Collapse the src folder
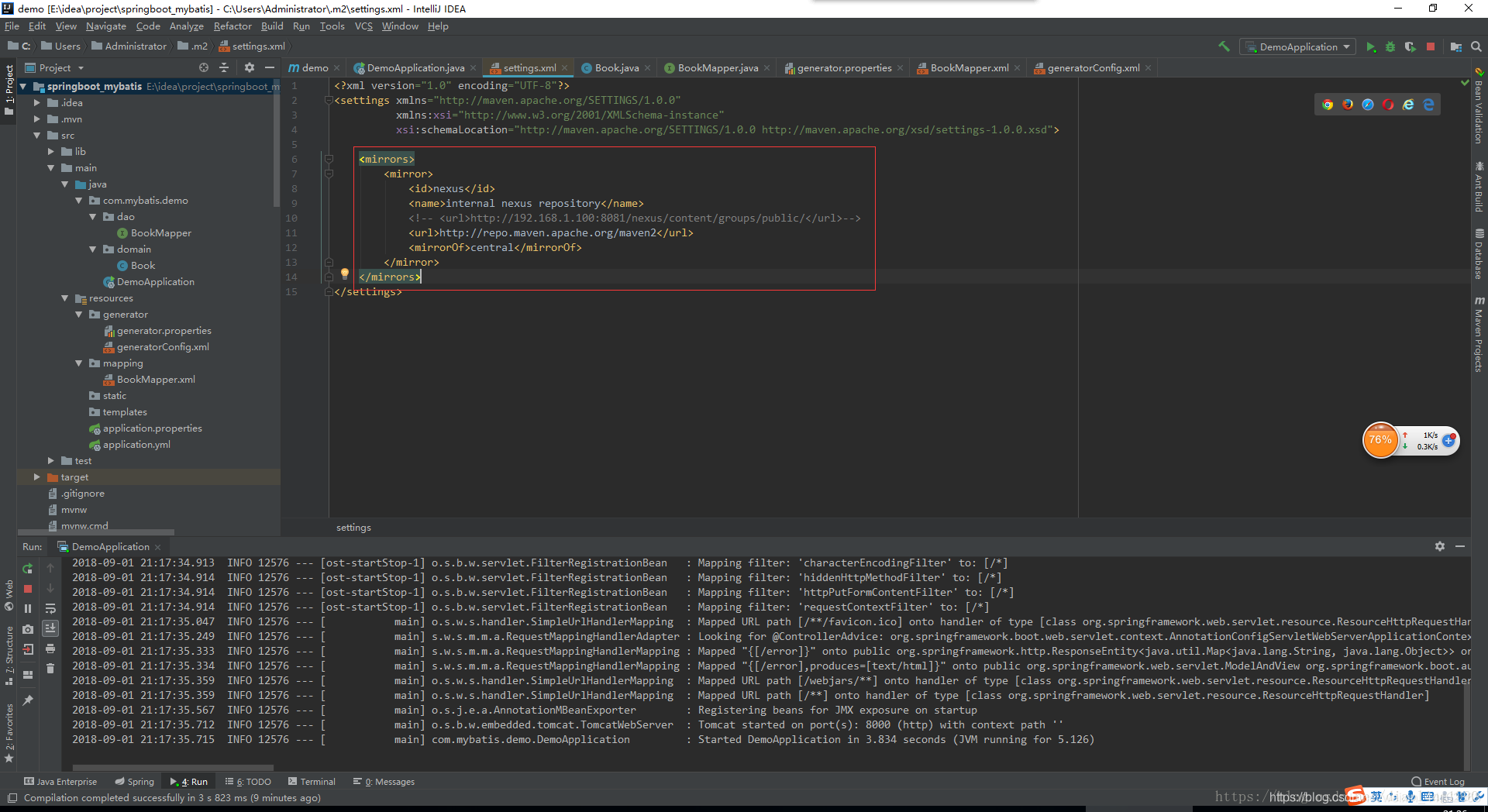This screenshot has height=812, width=1488. coord(36,136)
